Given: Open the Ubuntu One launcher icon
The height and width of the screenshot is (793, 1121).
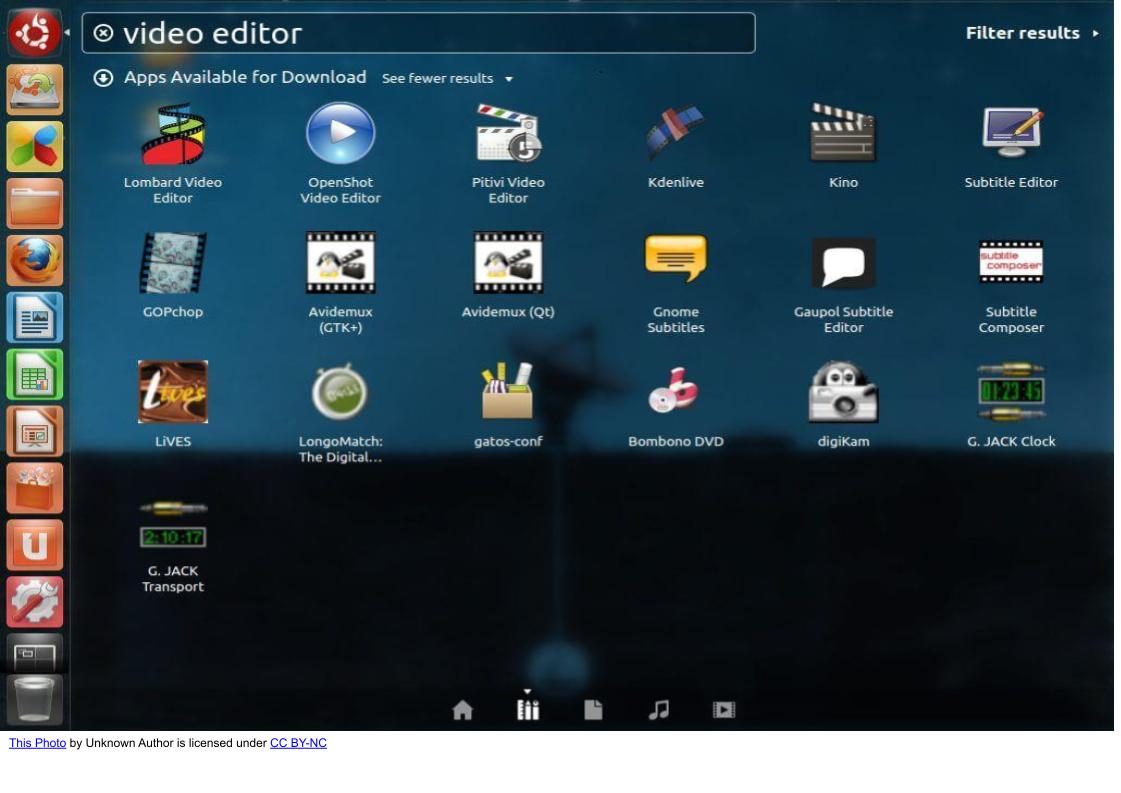Looking at the screenshot, I should tap(34, 546).
